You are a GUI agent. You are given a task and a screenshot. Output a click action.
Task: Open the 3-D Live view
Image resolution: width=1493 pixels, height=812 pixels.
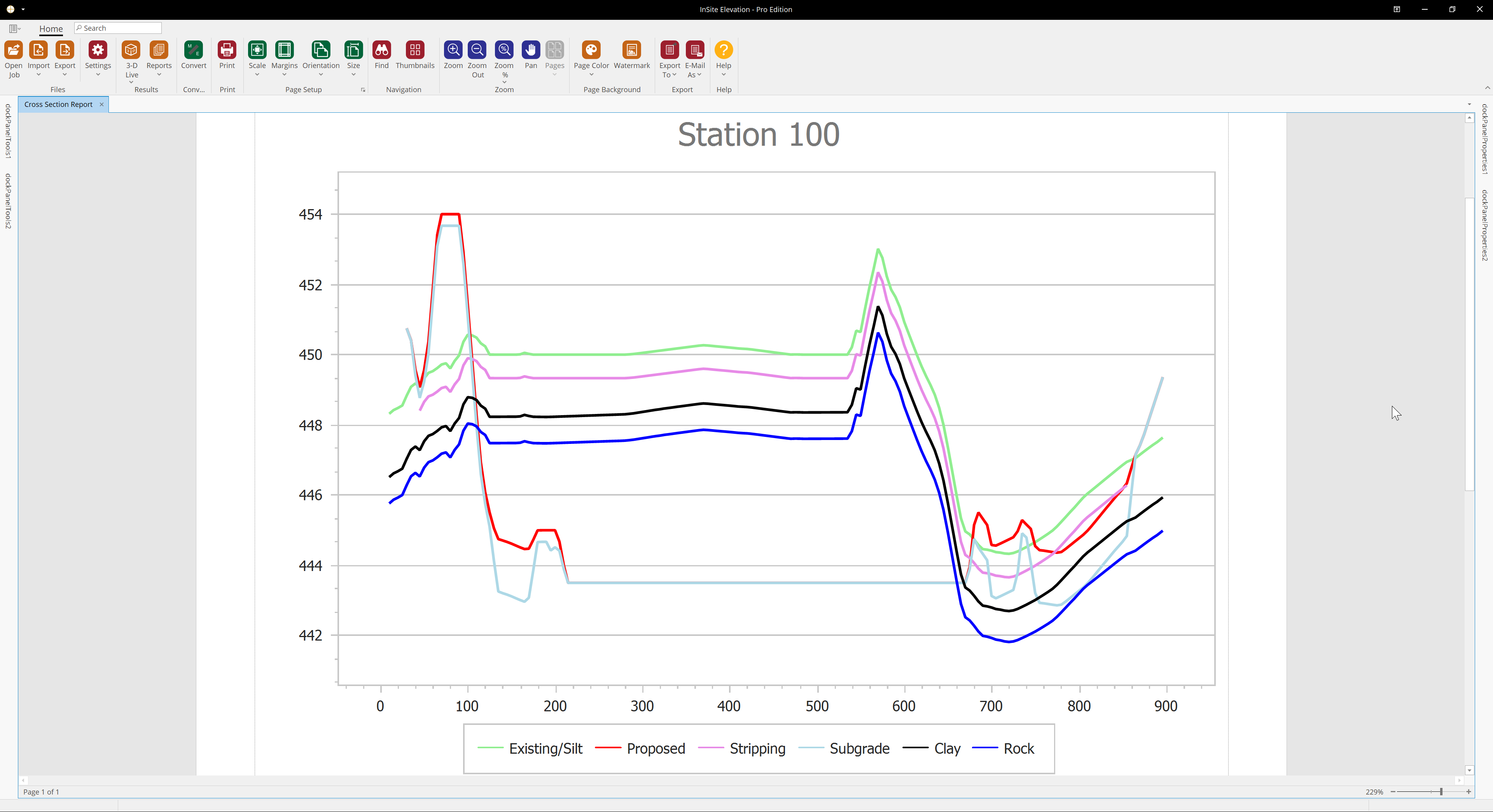tap(131, 51)
